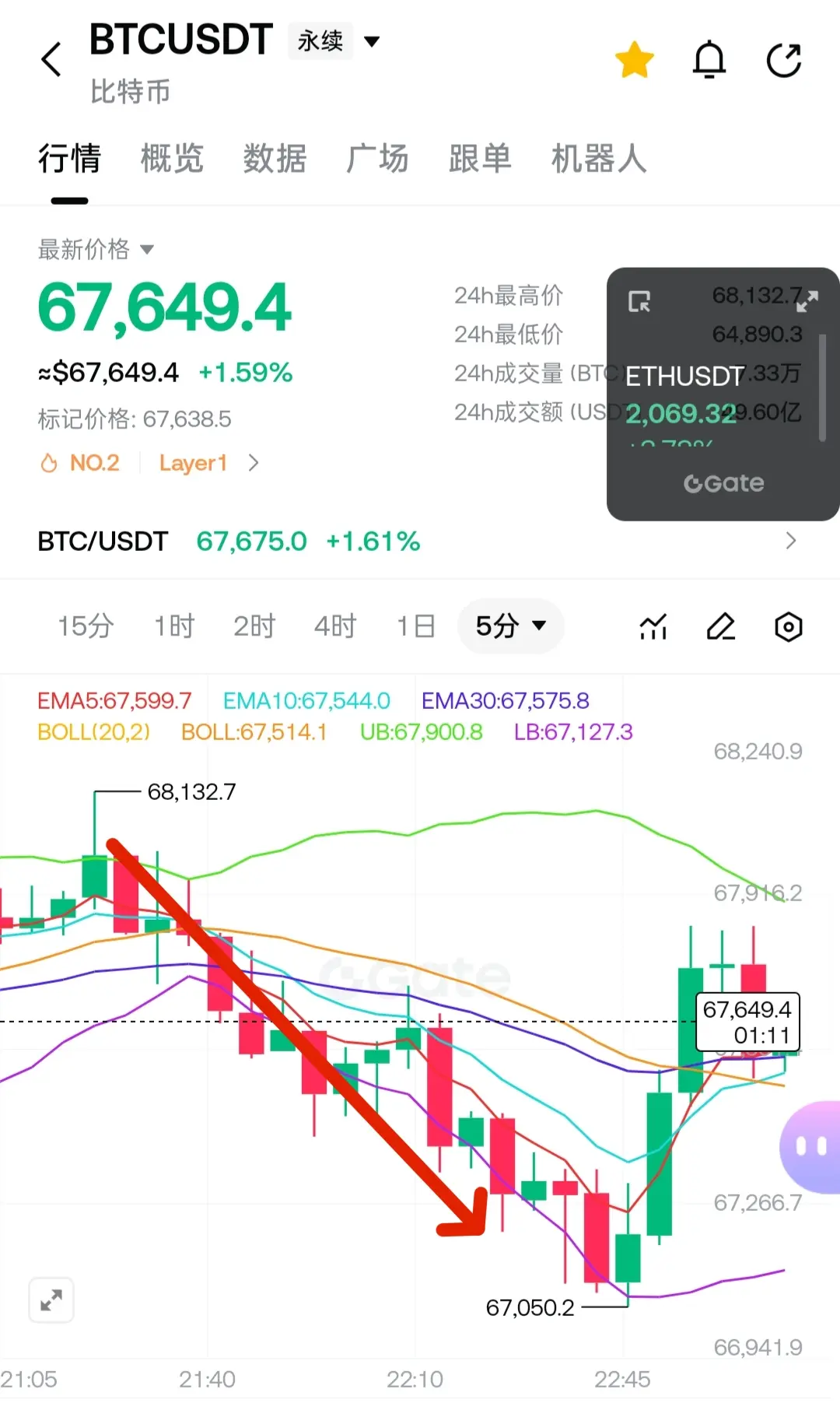Screen dimensions: 840x1410
Task: Tap the share icon at top right
Action: click(784, 60)
